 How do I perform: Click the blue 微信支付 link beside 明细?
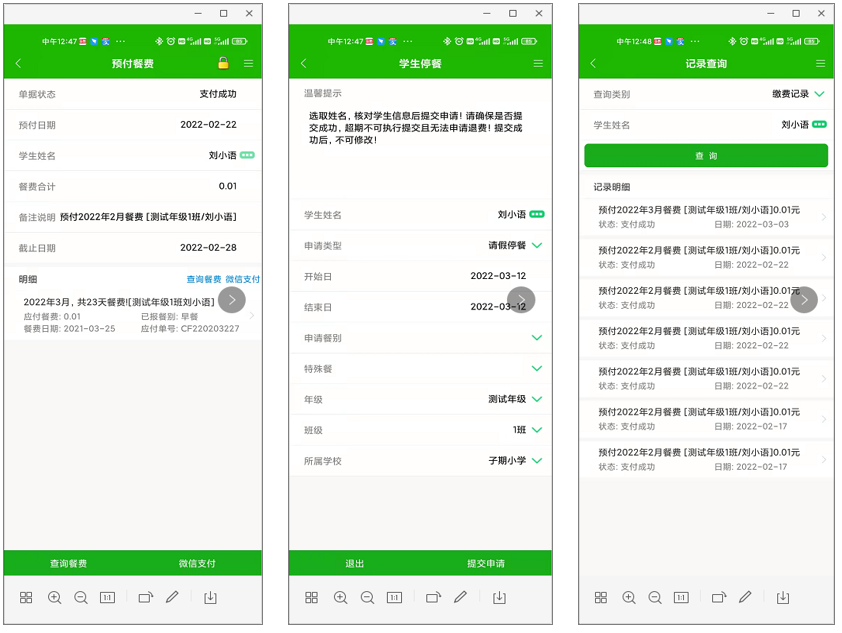[x=242, y=279]
